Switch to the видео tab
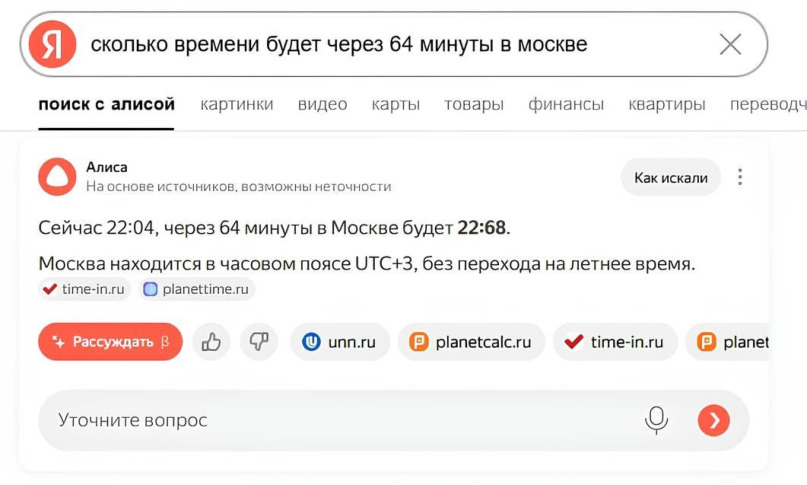The height and width of the screenshot is (485, 807). pyautogui.click(x=322, y=104)
